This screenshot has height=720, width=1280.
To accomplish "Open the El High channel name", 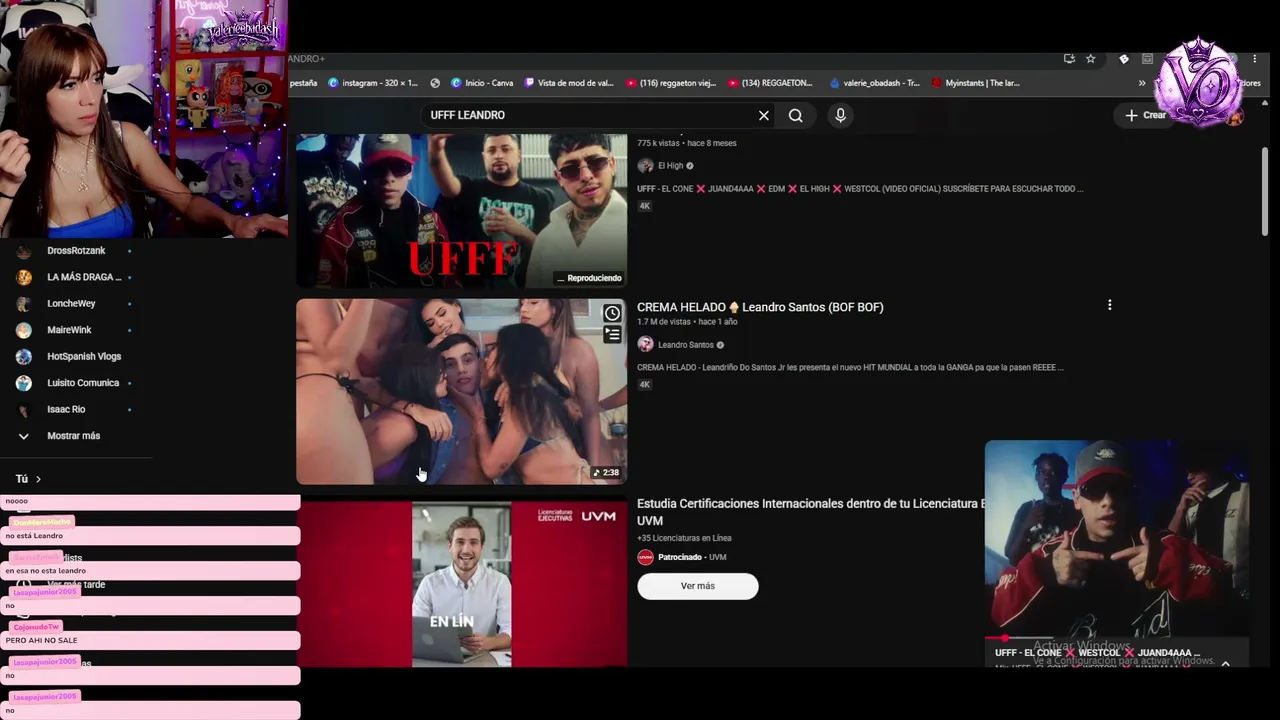I will [671, 166].
